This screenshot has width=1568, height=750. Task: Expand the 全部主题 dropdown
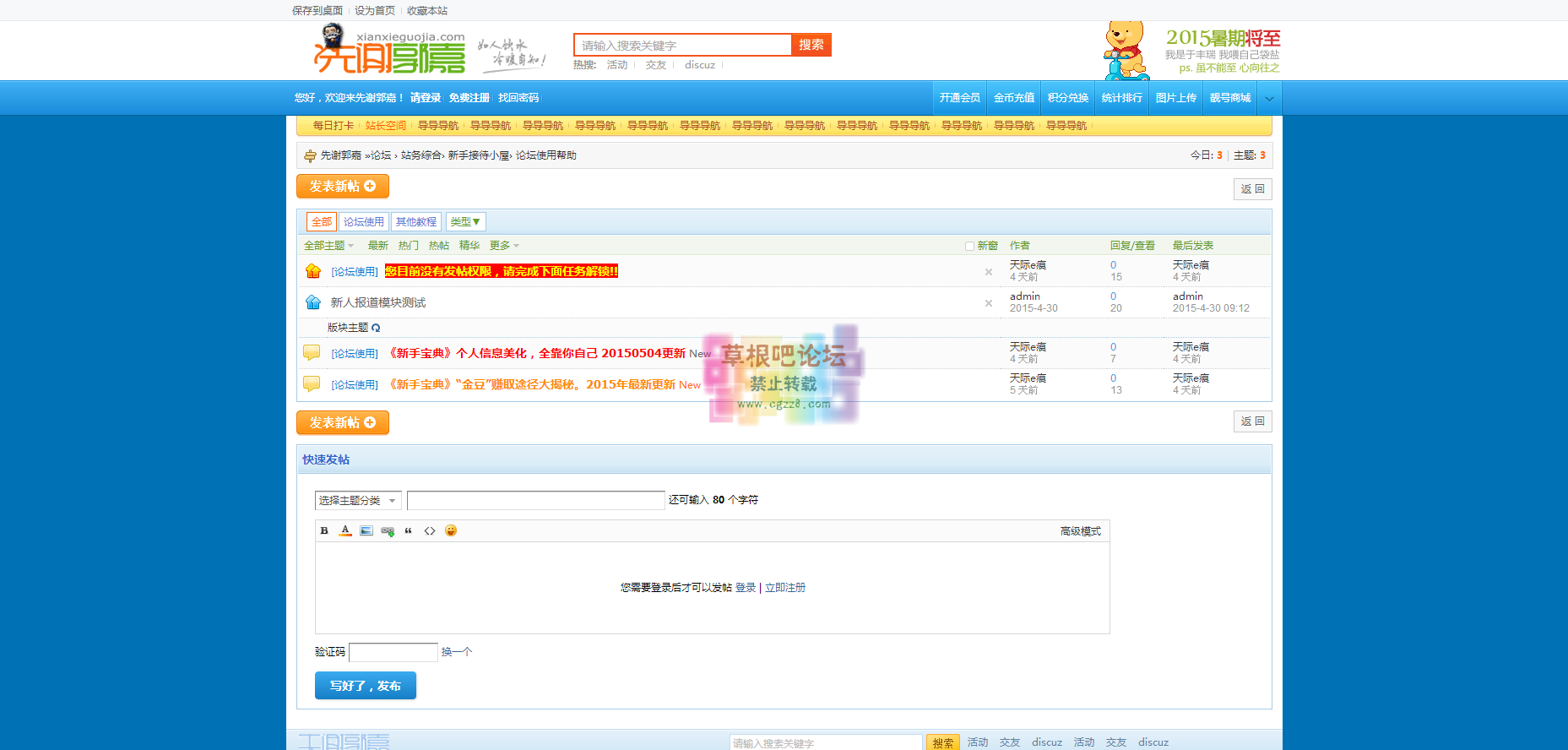coord(328,246)
